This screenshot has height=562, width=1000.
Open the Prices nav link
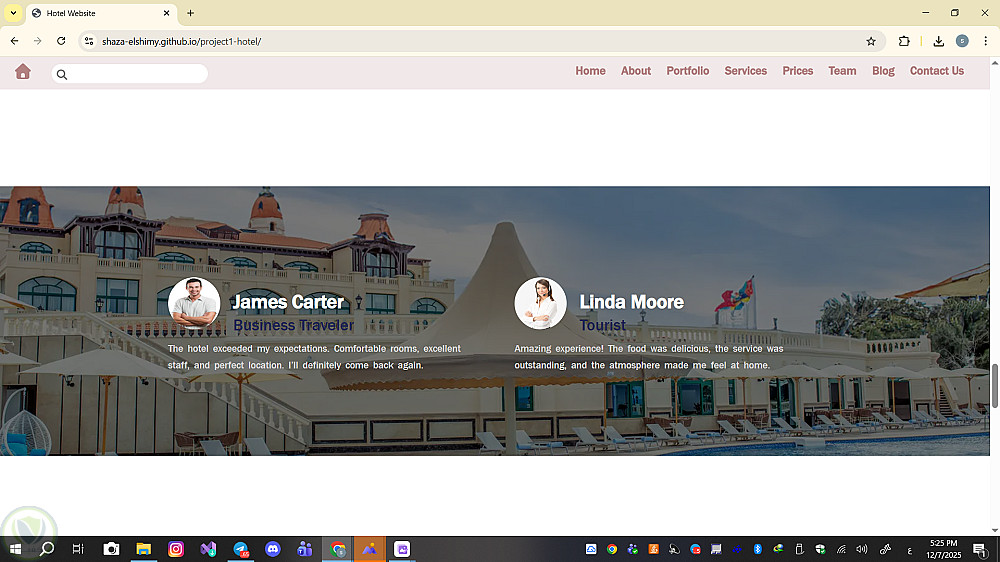pyautogui.click(x=798, y=71)
